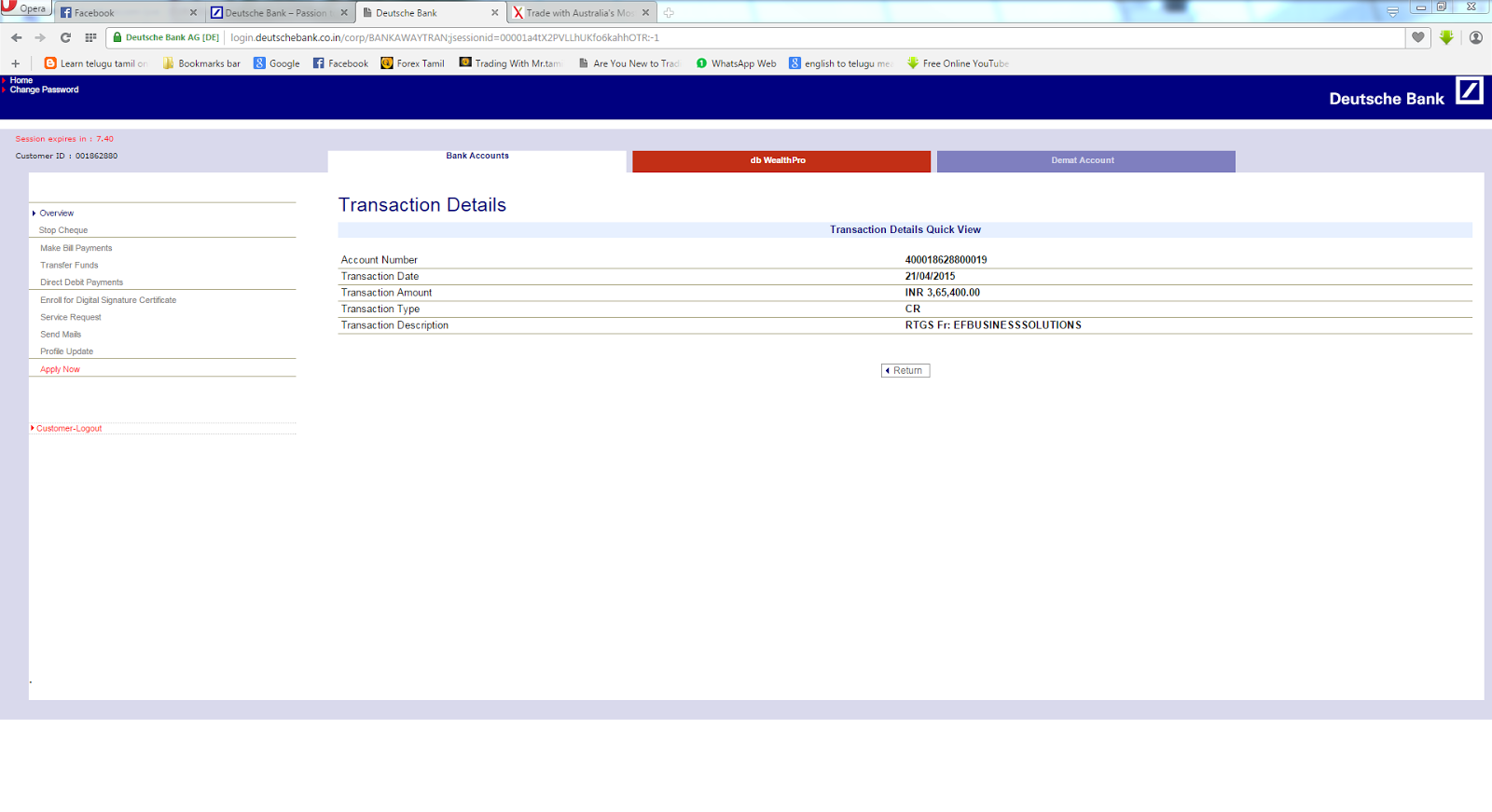
Task: Open the Opera menu button
Action: (x=25, y=7)
